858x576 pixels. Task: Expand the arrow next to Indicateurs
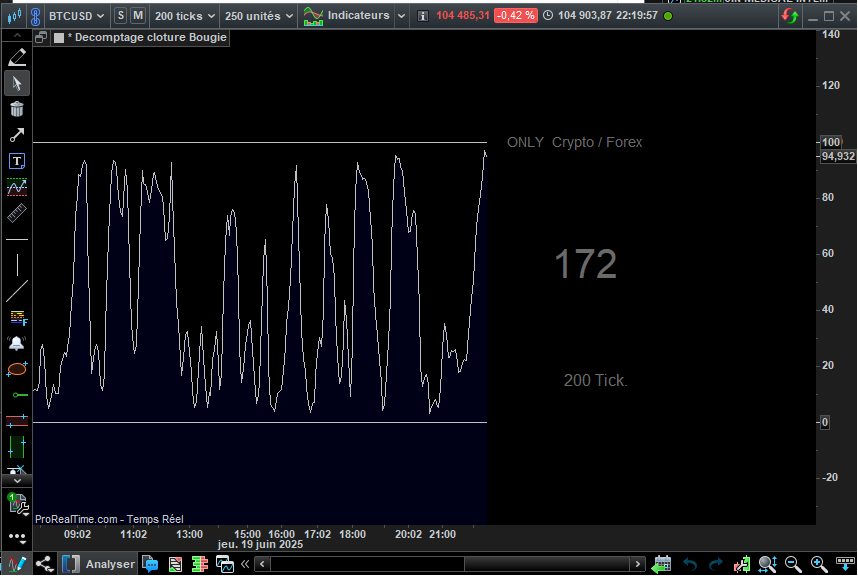pos(401,16)
